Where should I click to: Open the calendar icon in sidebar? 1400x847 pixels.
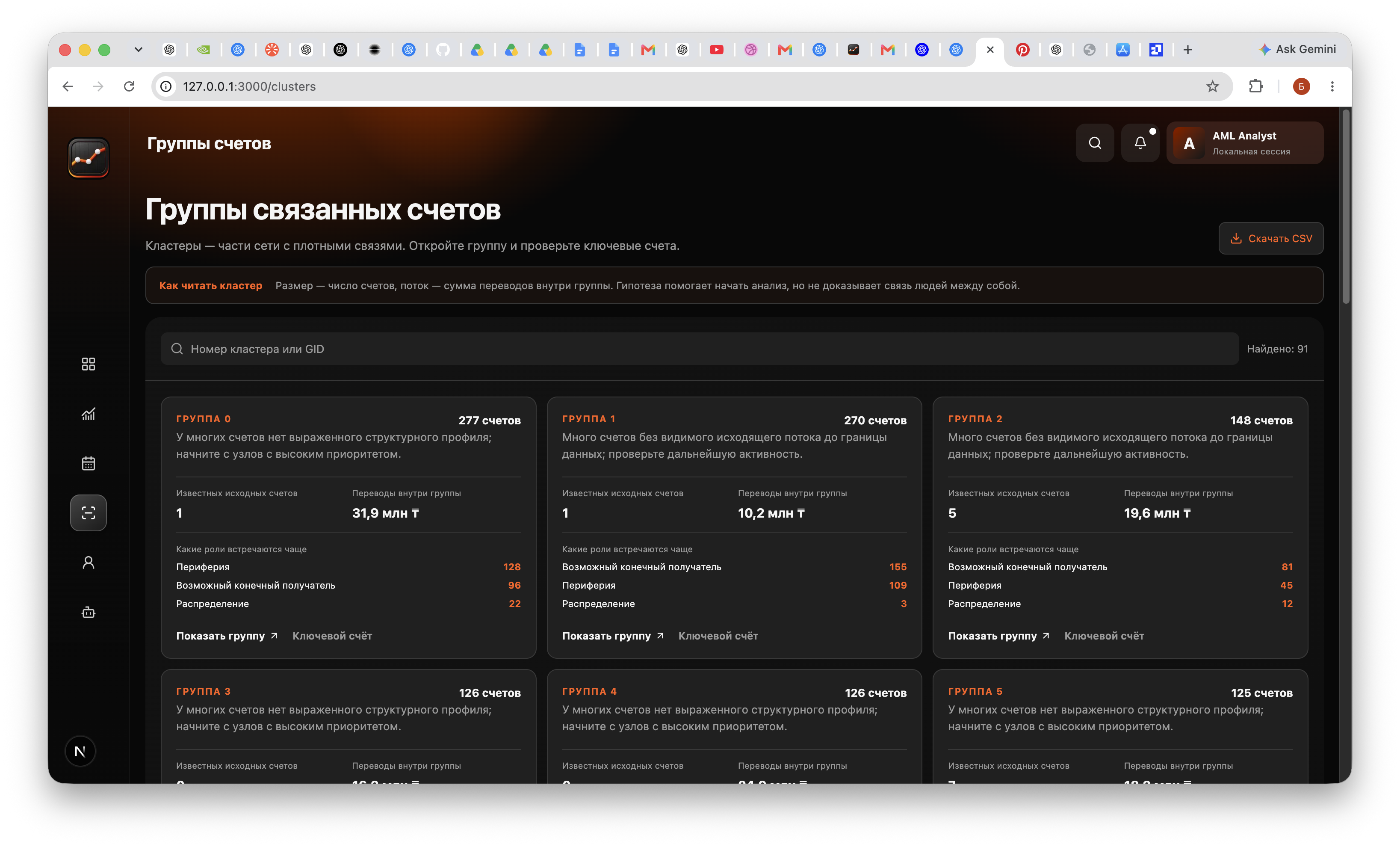coord(88,463)
